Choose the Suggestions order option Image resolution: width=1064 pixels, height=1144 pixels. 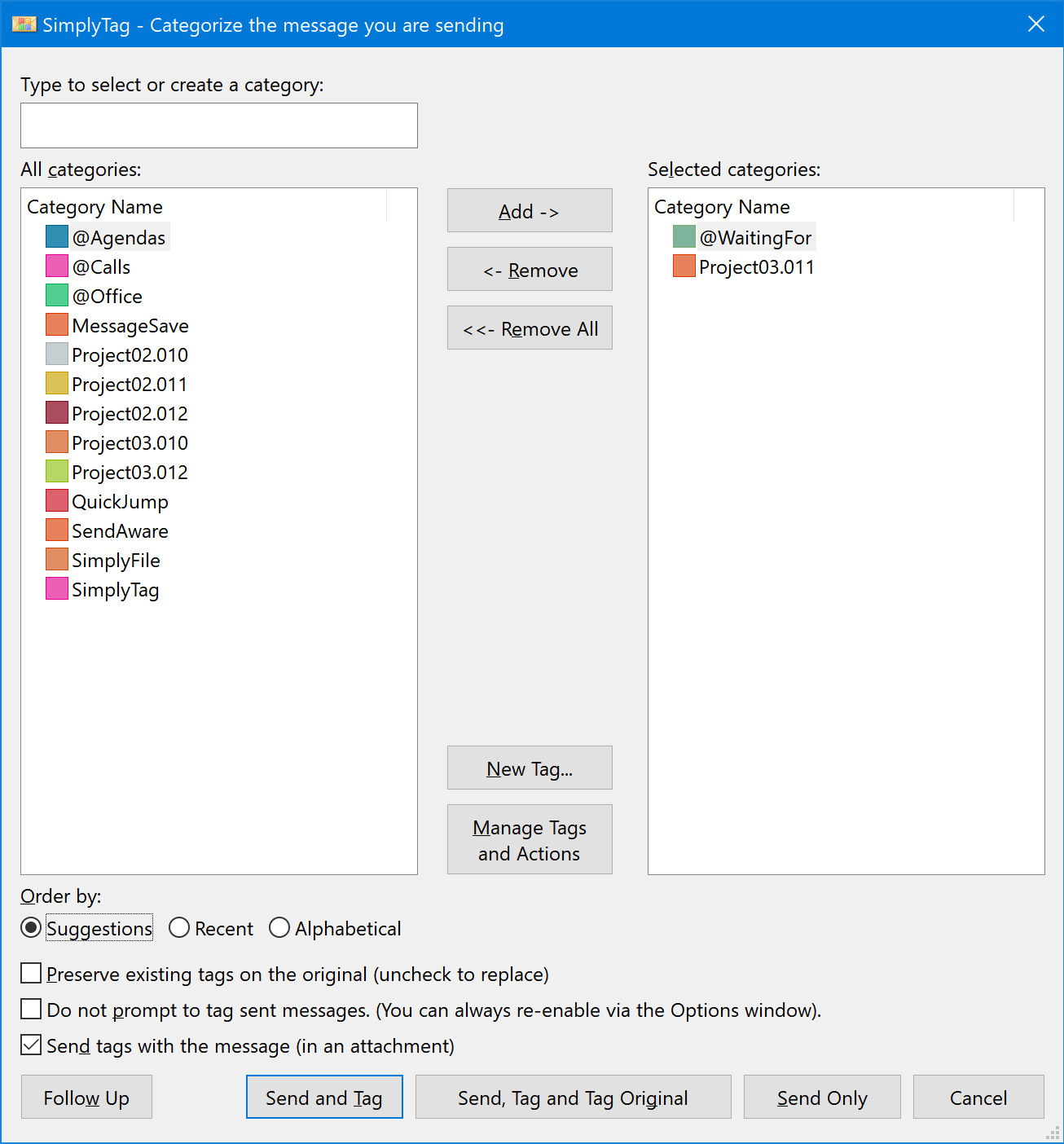click(x=87, y=928)
